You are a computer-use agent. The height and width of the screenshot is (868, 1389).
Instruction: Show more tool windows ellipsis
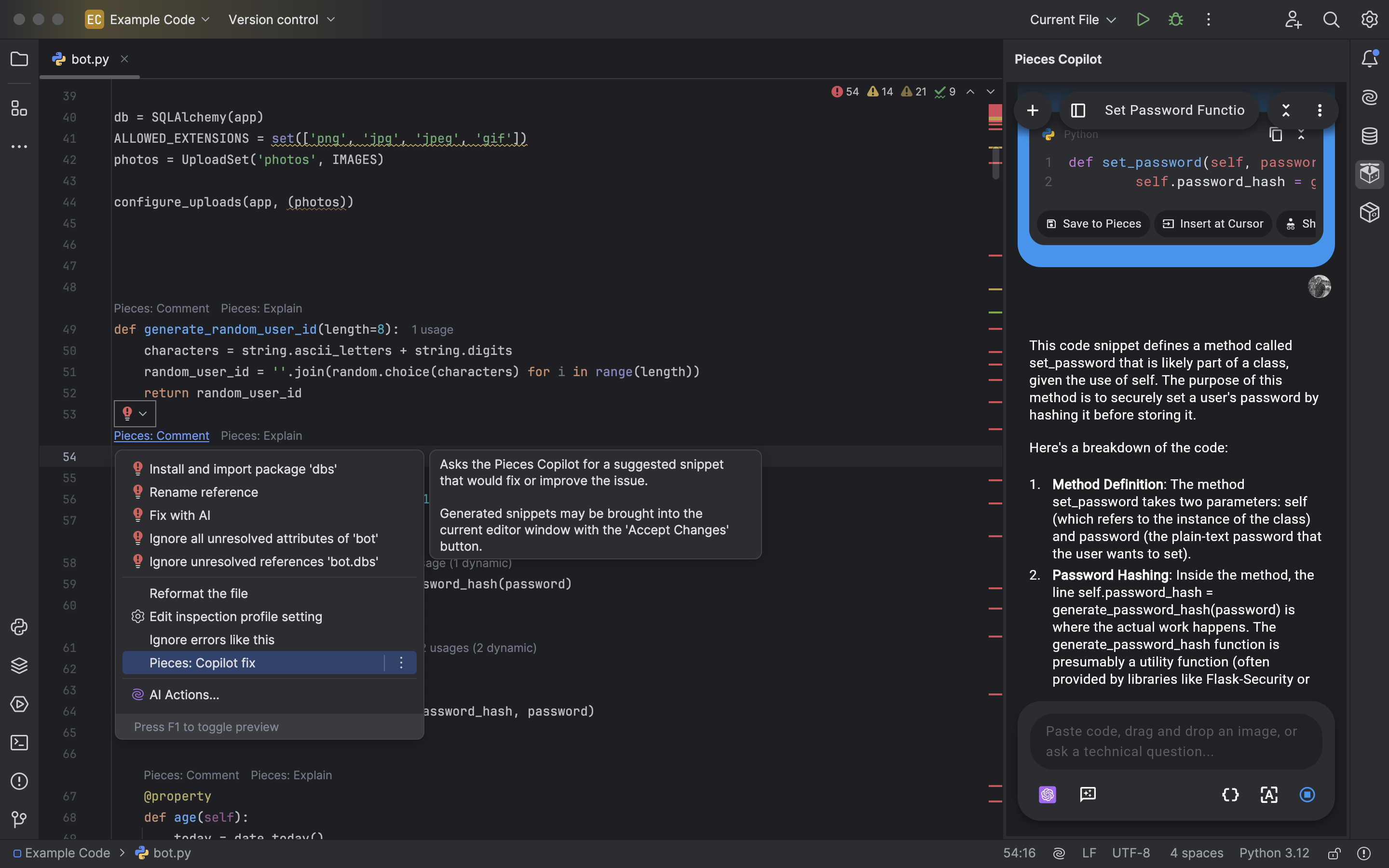(x=19, y=147)
